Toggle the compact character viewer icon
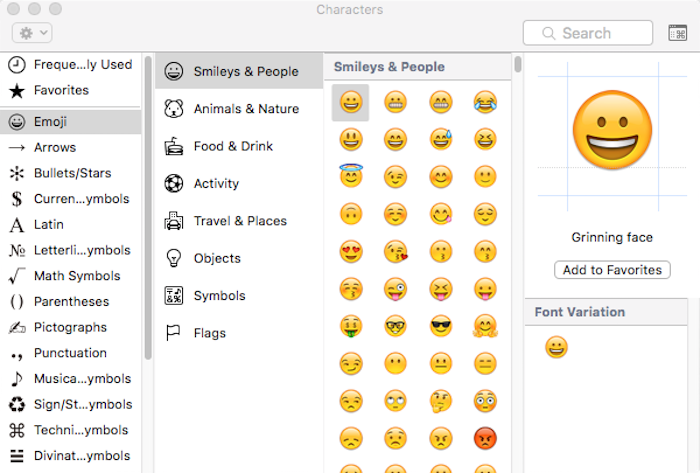 click(x=677, y=33)
